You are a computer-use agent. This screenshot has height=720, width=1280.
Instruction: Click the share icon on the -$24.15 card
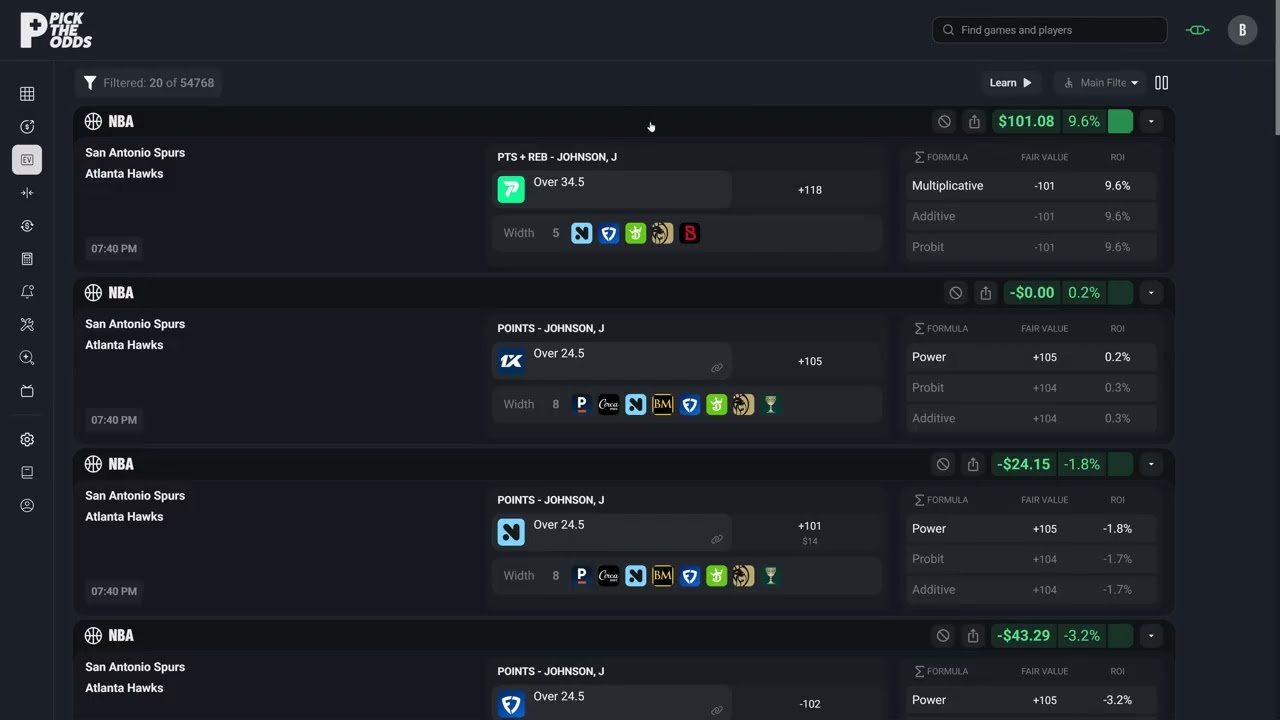[973, 465]
